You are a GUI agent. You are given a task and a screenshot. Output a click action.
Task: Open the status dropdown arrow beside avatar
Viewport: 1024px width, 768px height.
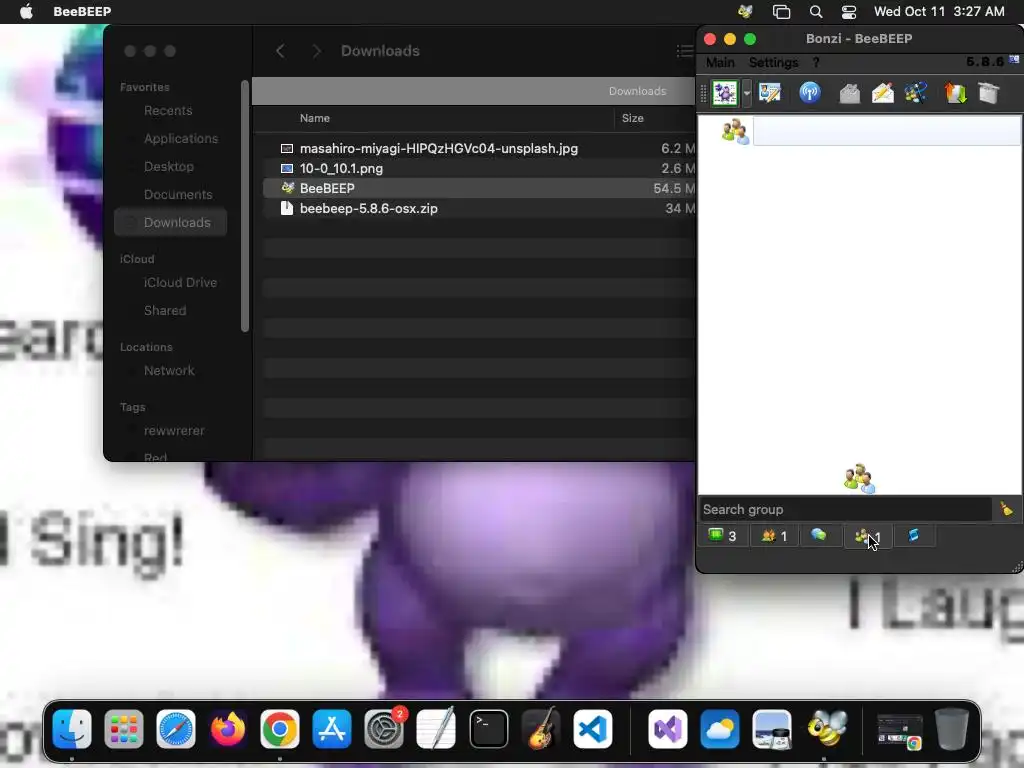(746, 93)
